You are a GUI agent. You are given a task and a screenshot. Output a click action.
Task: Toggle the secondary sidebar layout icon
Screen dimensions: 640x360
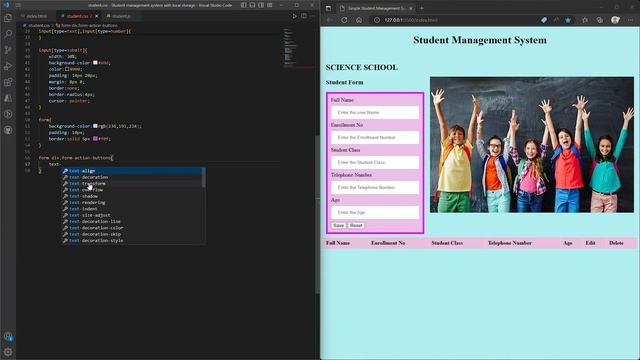[x=261, y=5]
